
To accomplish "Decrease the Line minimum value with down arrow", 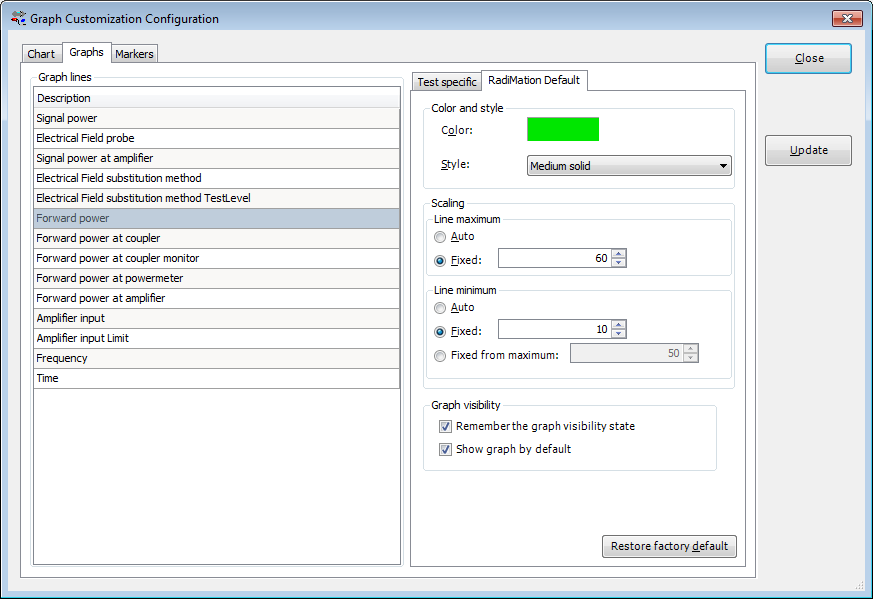I will (x=619, y=333).
